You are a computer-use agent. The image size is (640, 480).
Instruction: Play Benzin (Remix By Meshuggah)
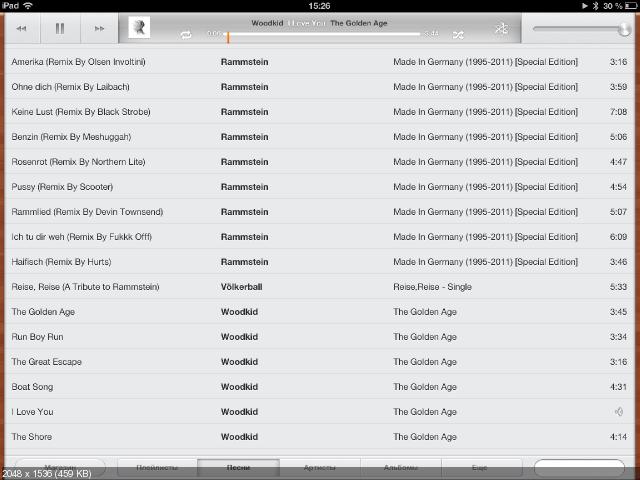pos(71,137)
